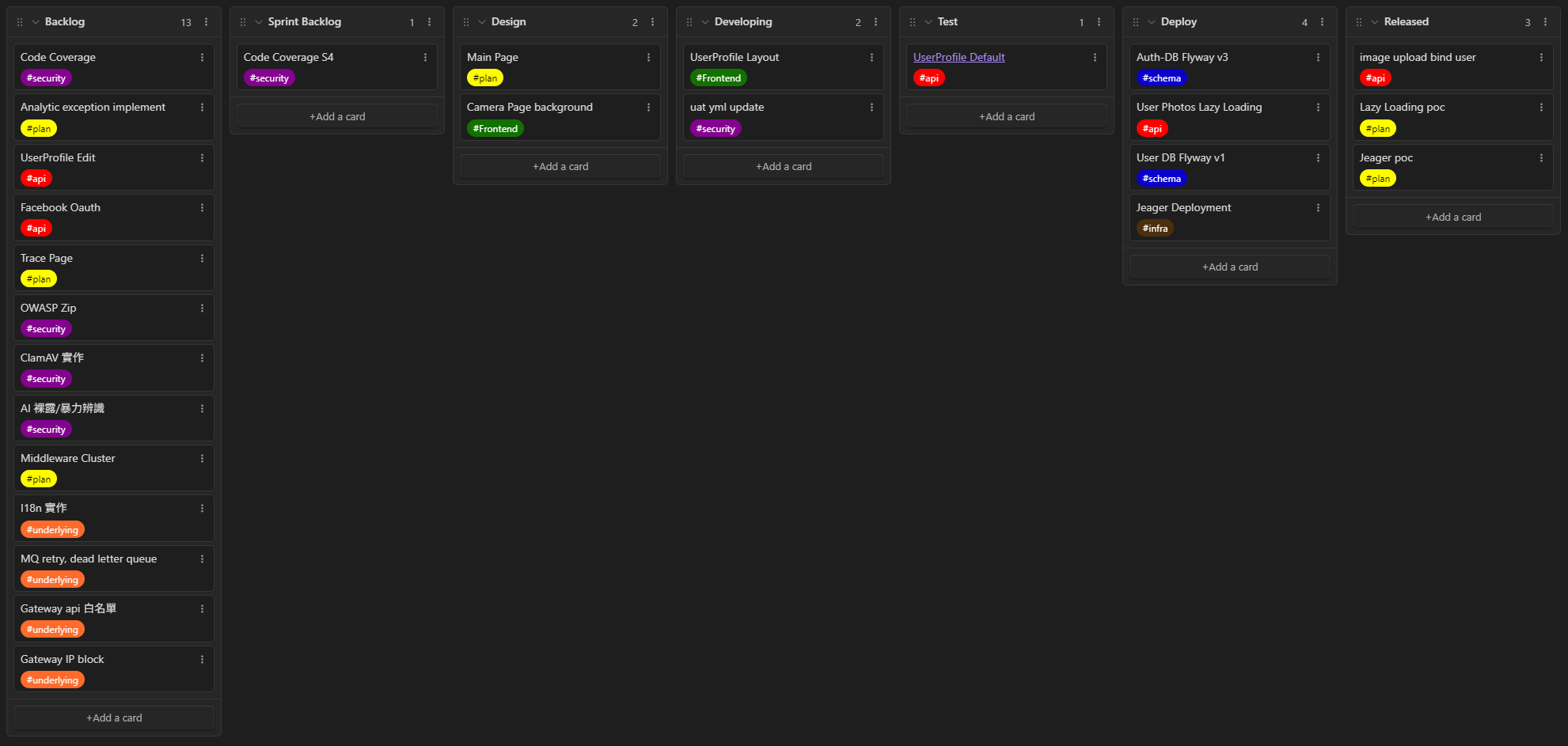Open the Released column options menu
Screen dimensions: 1568x746
[1546, 22]
